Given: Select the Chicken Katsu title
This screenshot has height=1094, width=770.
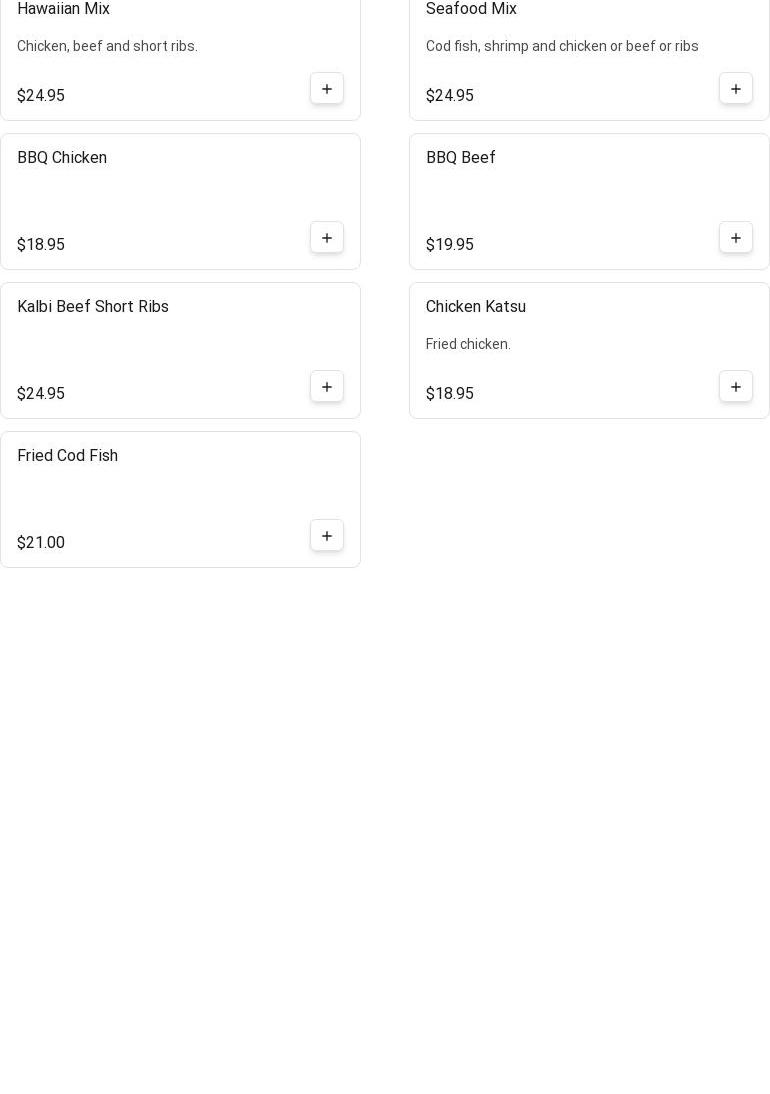Looking at the screenshot, I should [x=476, y=307].
